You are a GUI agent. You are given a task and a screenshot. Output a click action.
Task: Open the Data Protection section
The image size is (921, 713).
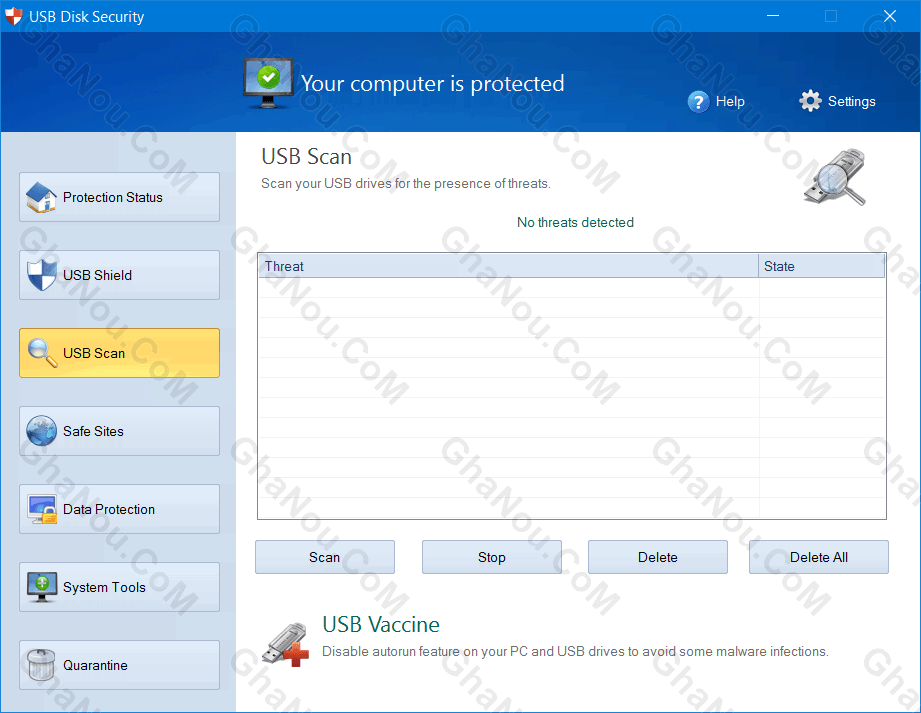[119, 509]
